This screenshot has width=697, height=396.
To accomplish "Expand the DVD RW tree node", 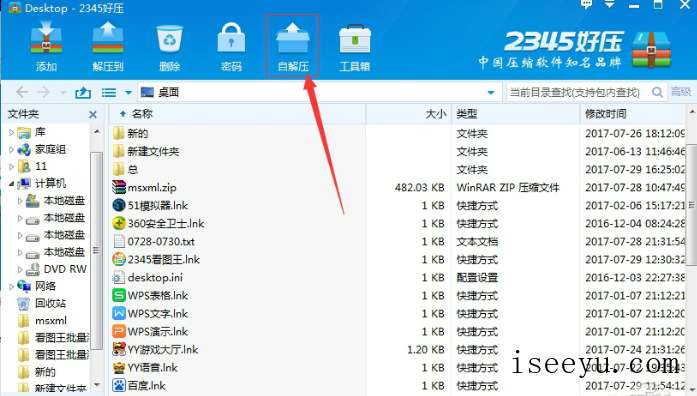I will coord(20,269).
